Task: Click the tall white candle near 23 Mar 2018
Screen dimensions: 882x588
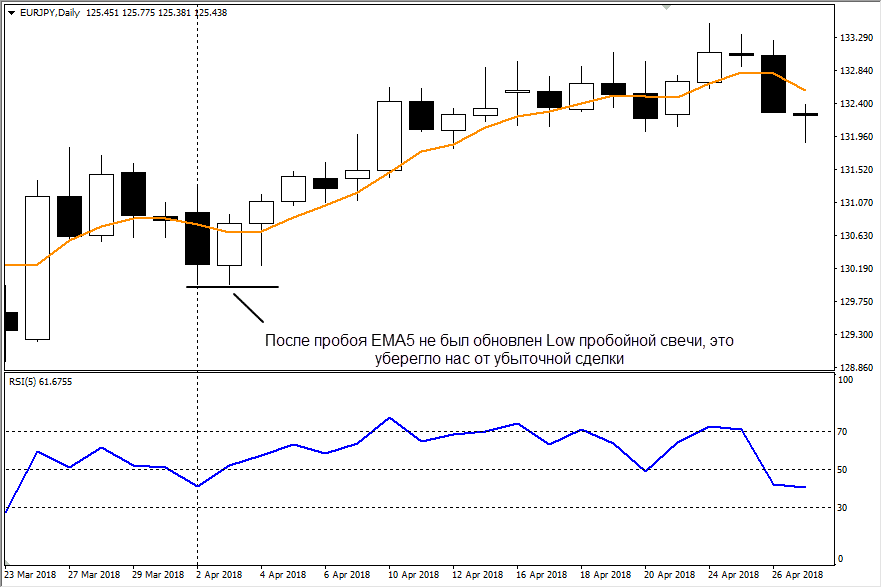Action: tap(37, 267)
